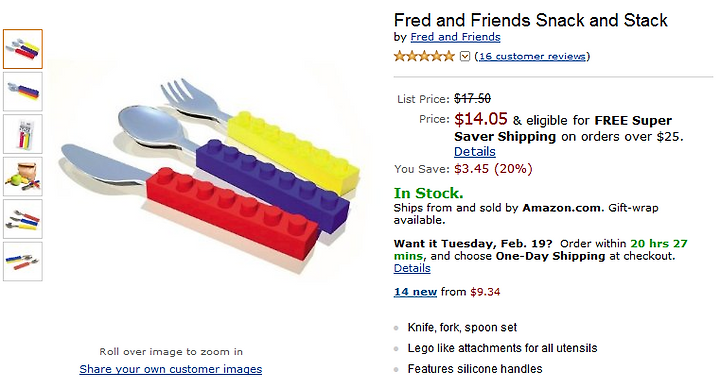
Task: Select the second thumbnail showing stacked utensils
Action: [23, 91]
